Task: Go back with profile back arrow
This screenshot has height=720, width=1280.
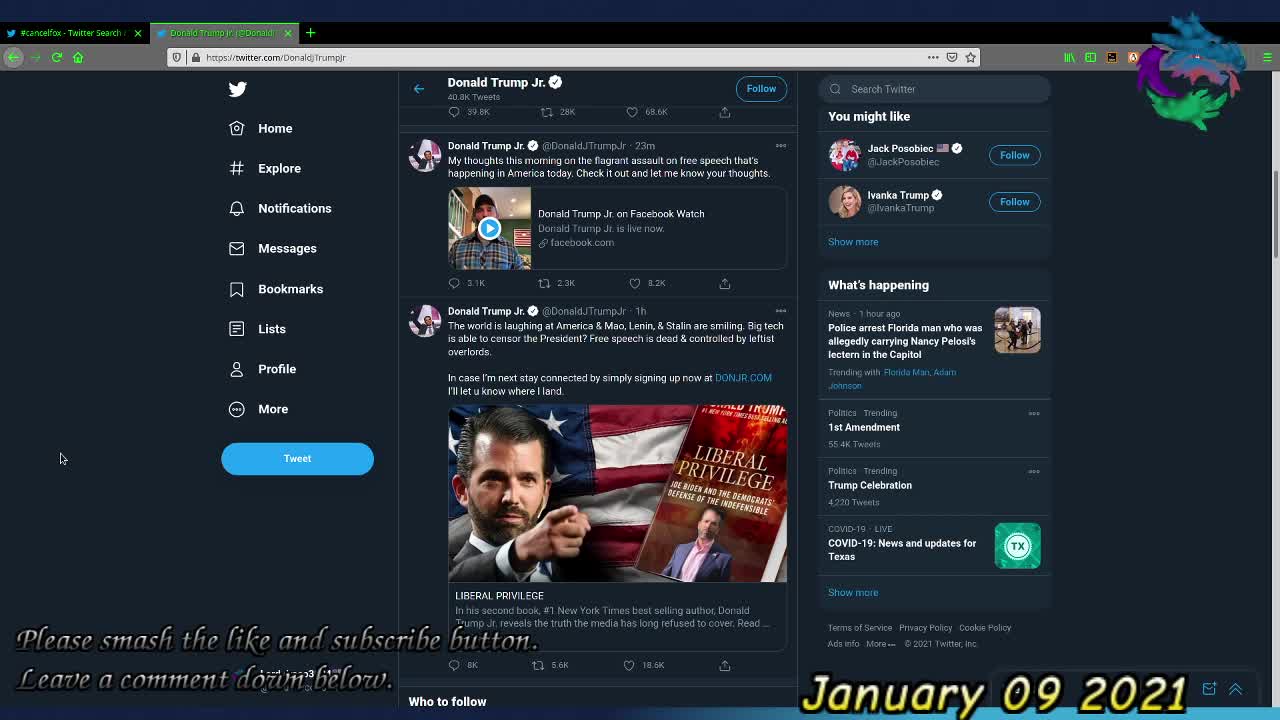Action: 419,89
